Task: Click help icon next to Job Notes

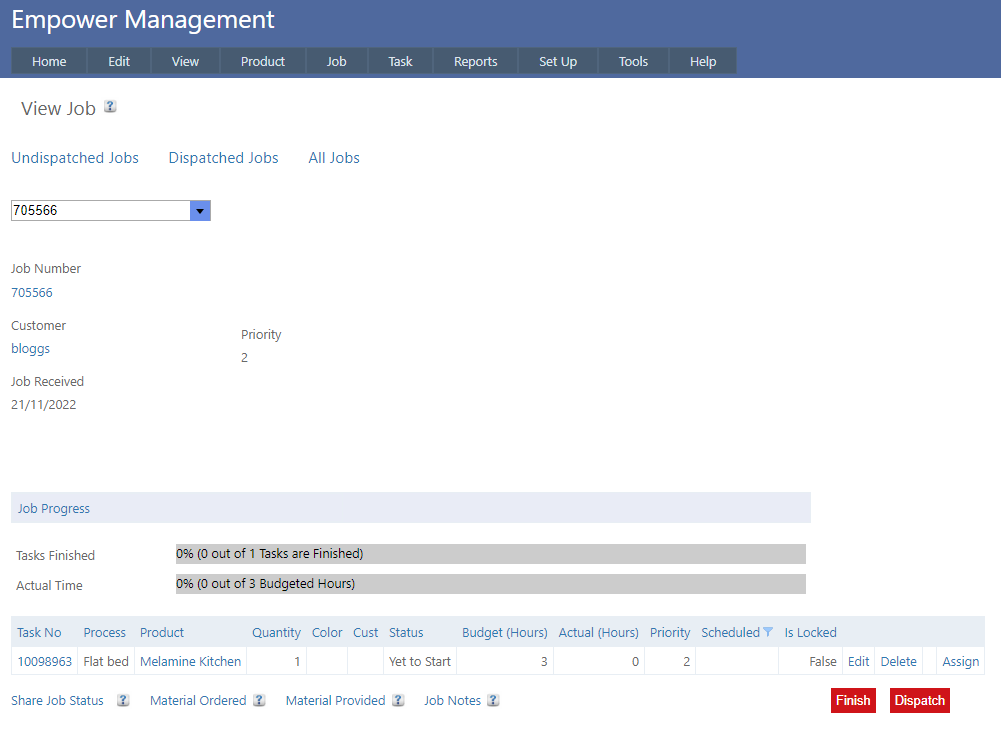Action: [x=493, y=701]
